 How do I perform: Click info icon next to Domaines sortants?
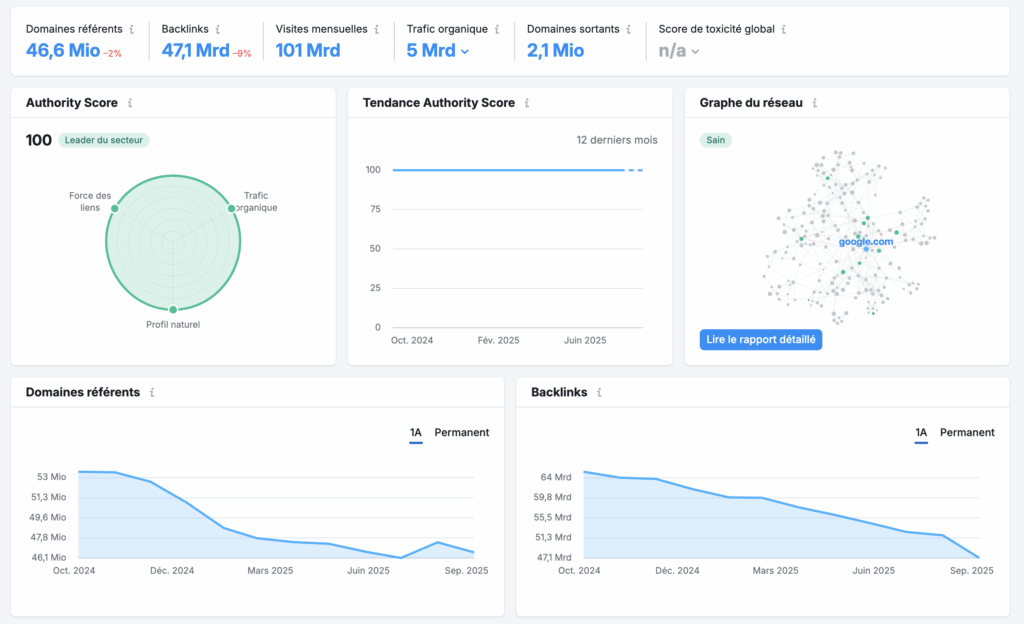pyautogui.click(x=629, y=30)
